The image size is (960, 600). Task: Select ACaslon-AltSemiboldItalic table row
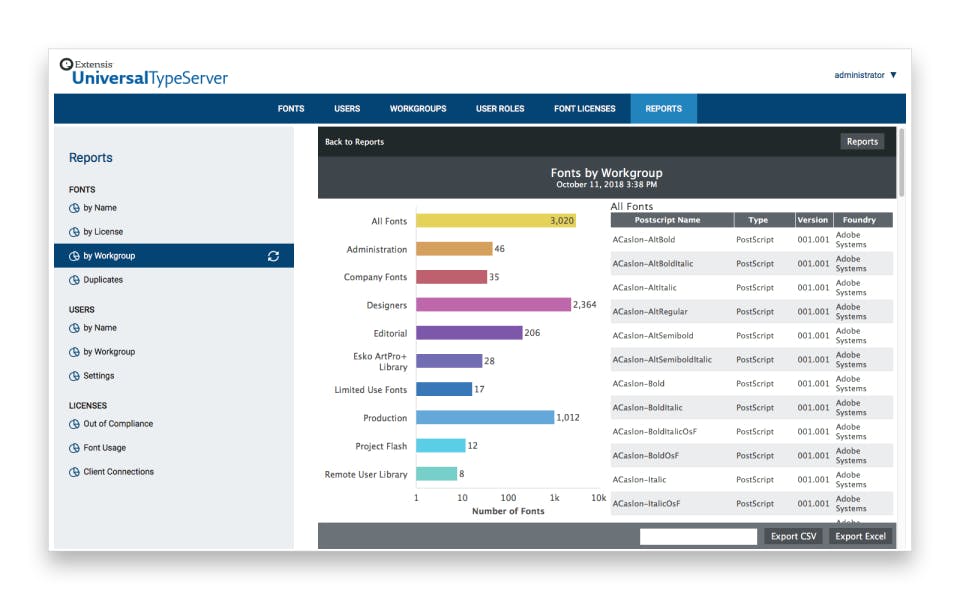coord(752,359)
